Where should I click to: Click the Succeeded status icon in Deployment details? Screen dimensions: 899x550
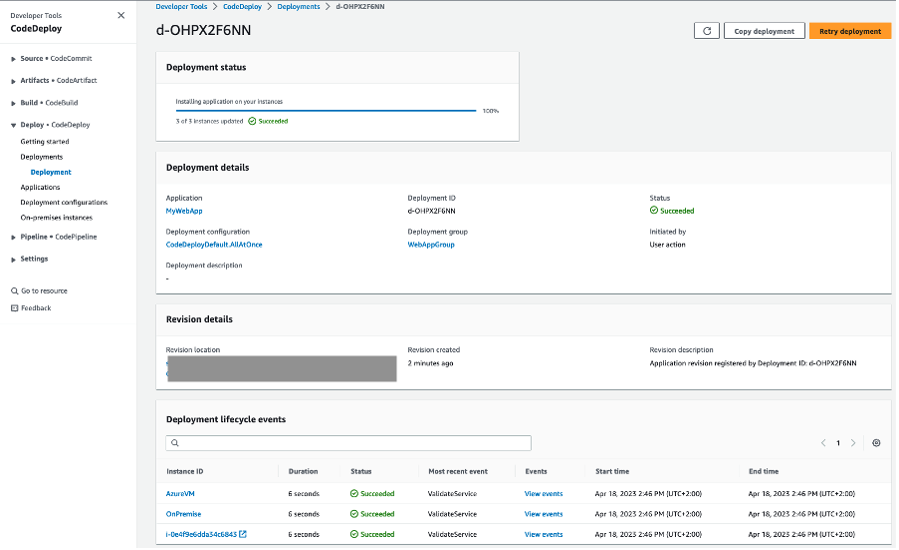655,211
